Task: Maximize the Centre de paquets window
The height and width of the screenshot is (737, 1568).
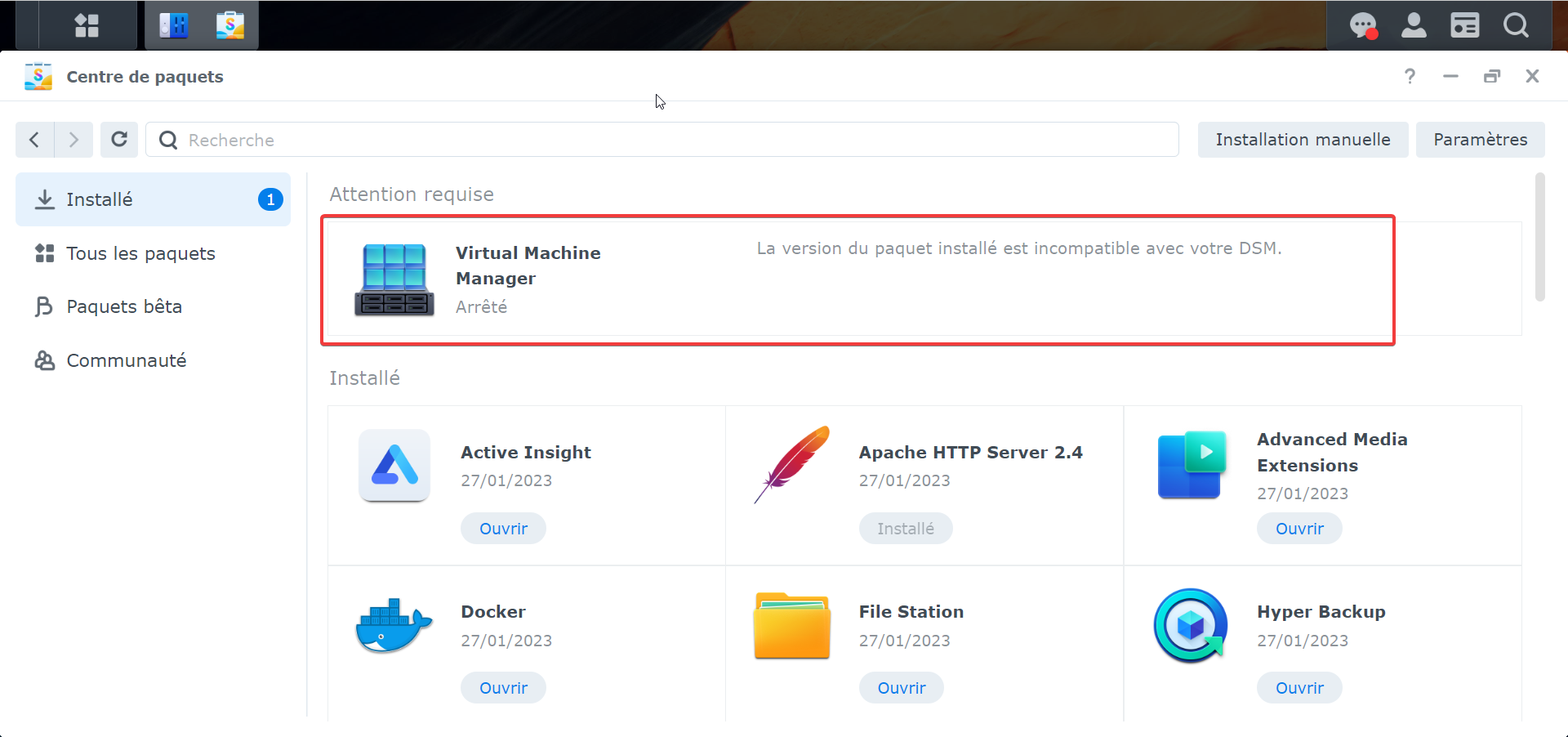Action: click(x=1492, y=76)
